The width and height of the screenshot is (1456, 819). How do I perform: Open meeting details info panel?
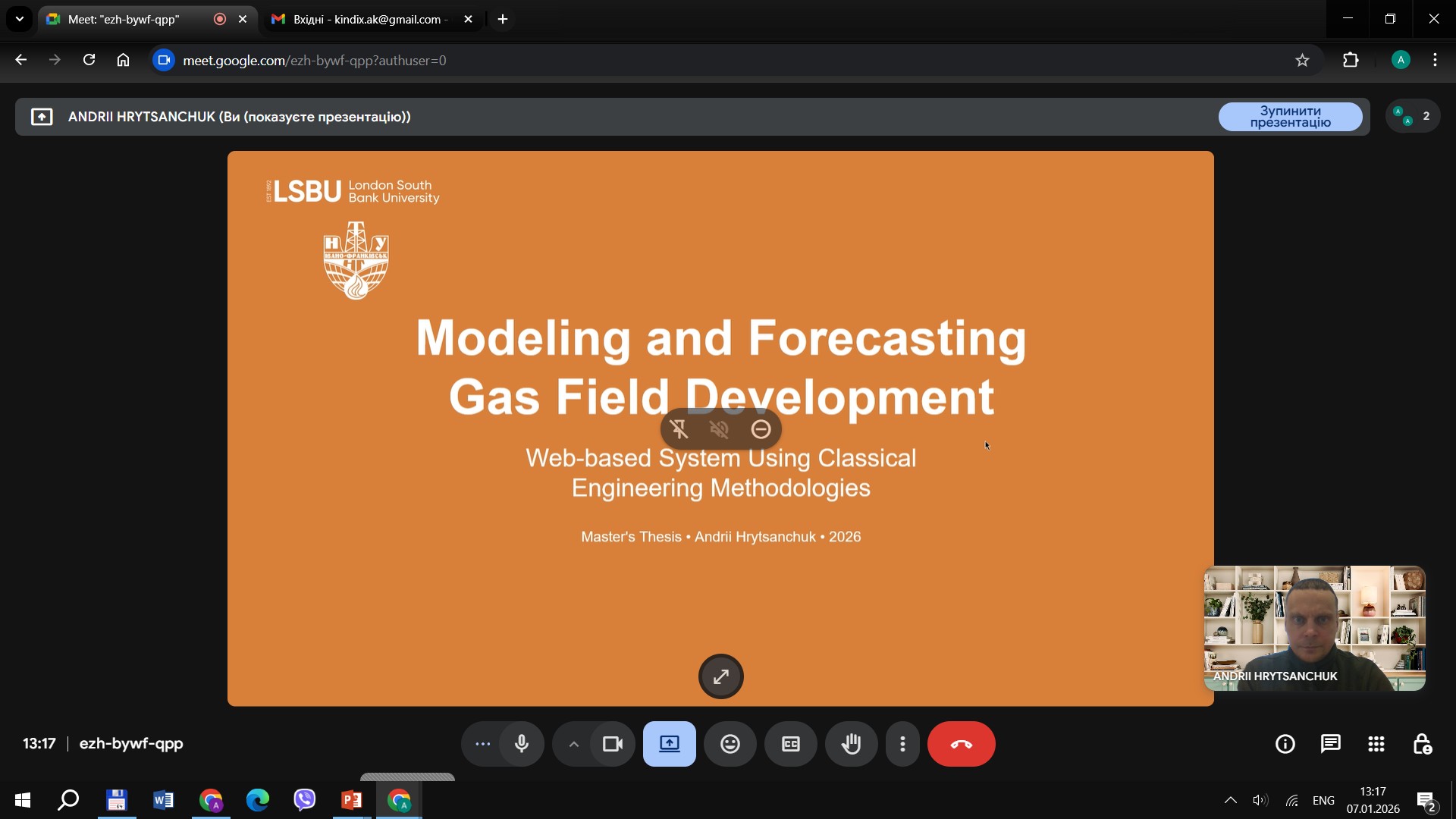tap(1285, 744)
